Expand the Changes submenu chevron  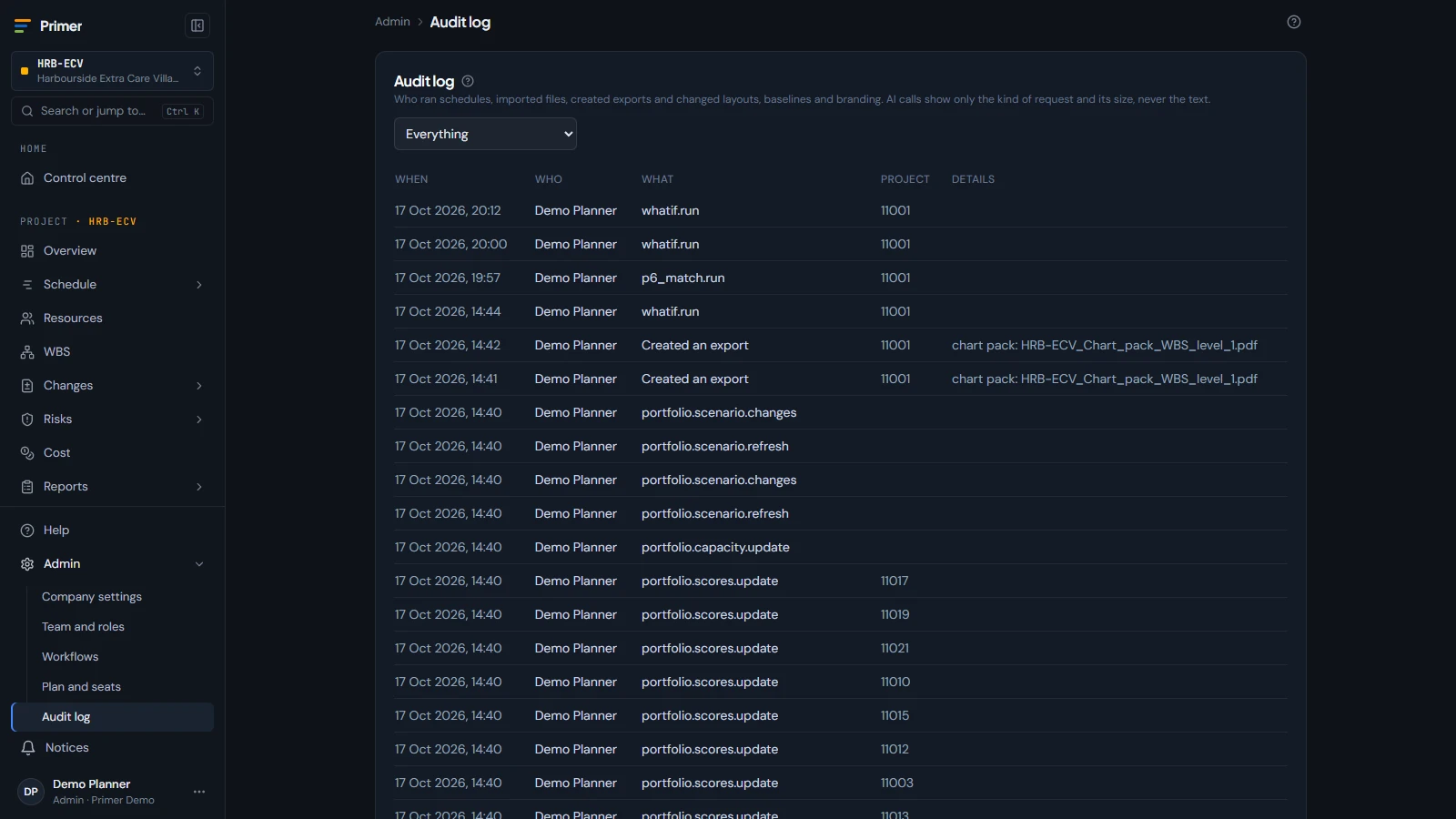[x=199, y=386]
